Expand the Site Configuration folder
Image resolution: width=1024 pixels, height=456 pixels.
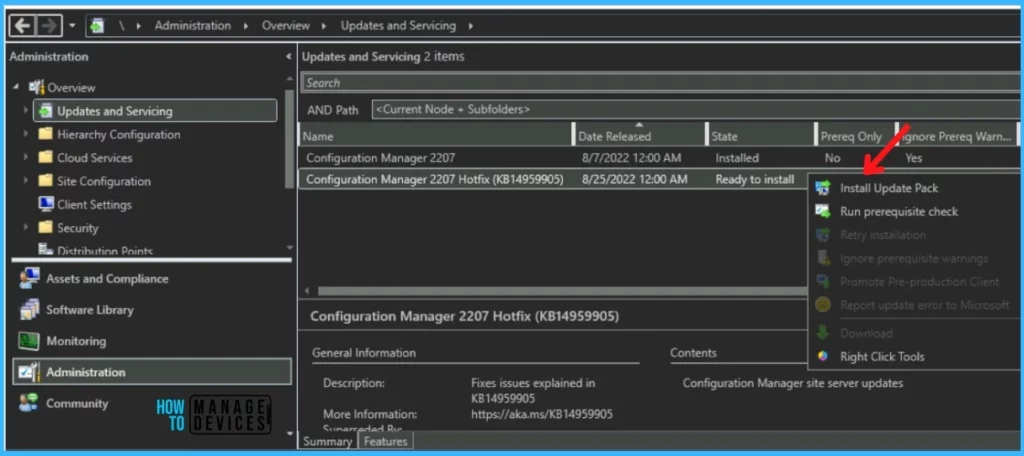[25, 181]
